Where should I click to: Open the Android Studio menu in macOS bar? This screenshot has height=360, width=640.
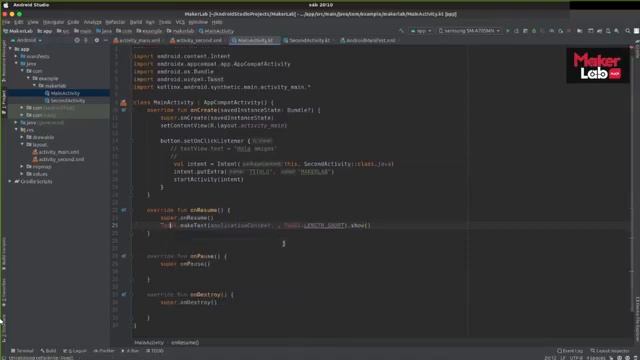tap(31, 5)
